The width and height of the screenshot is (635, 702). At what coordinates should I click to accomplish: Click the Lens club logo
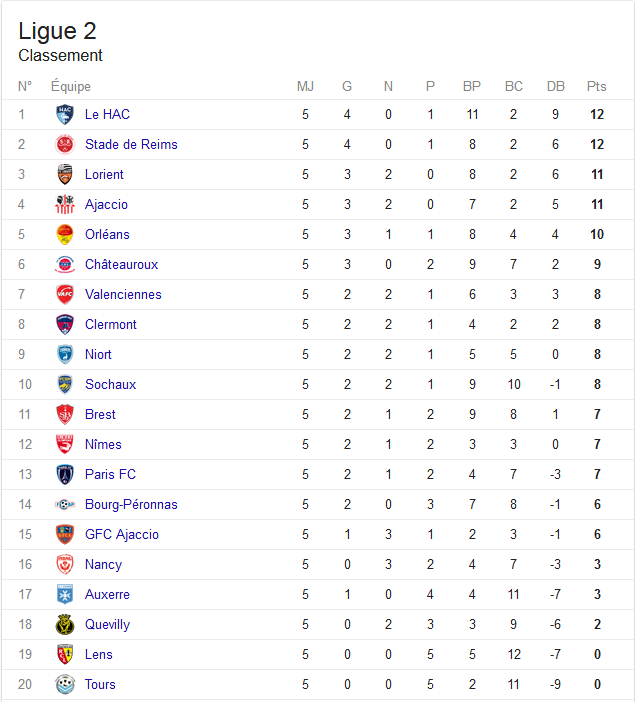[x=65, y=655]
